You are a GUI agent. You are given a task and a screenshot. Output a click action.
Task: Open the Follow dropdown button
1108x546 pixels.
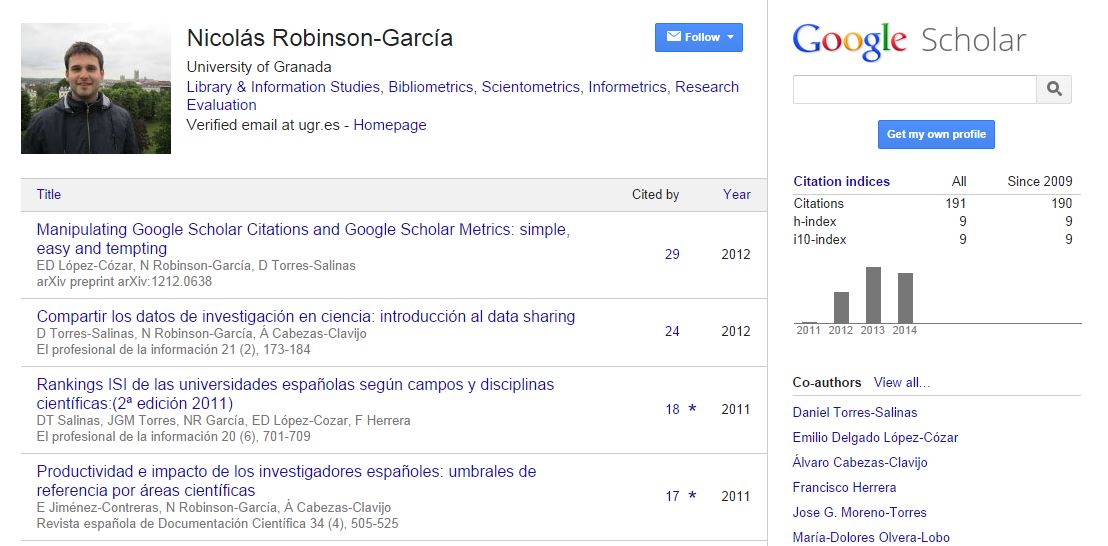[698, 37]
